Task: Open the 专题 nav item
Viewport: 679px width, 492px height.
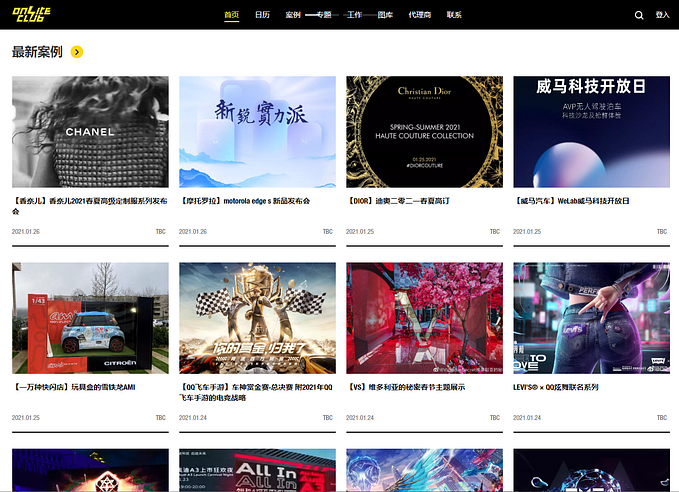Action: pos(324,15)
